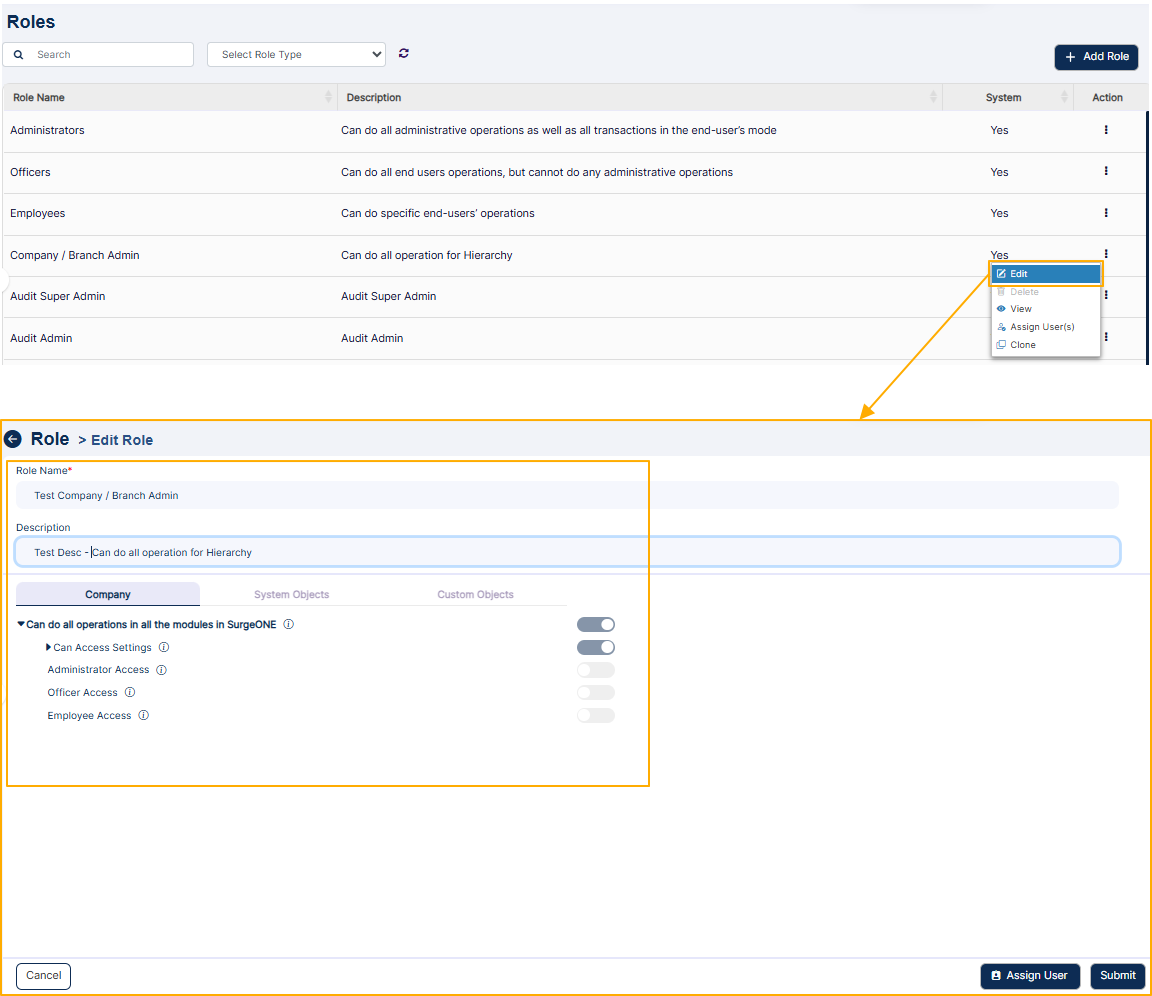Disable the Can Access Settings toggle
Viewport: 1152px width, 996px height.
tap(596, 647)
